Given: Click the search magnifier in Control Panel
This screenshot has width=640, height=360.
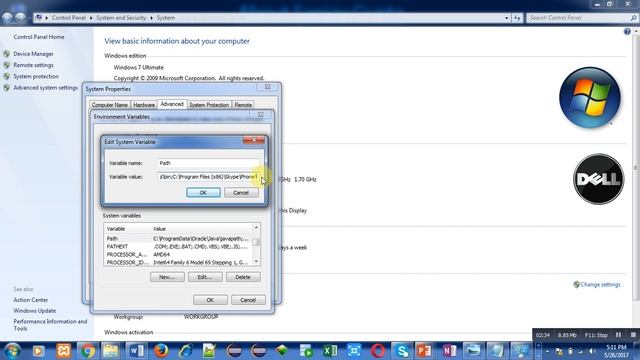Looking at the screenshot, I should pos(633,18).
